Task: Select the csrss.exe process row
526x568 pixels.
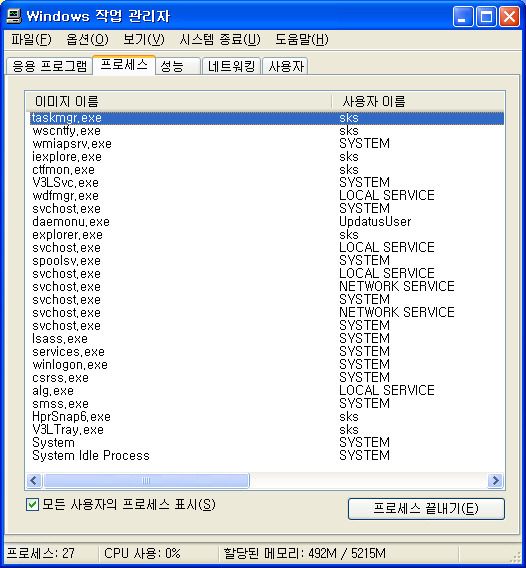Action: pyautogui.click(x=267, y=378)
